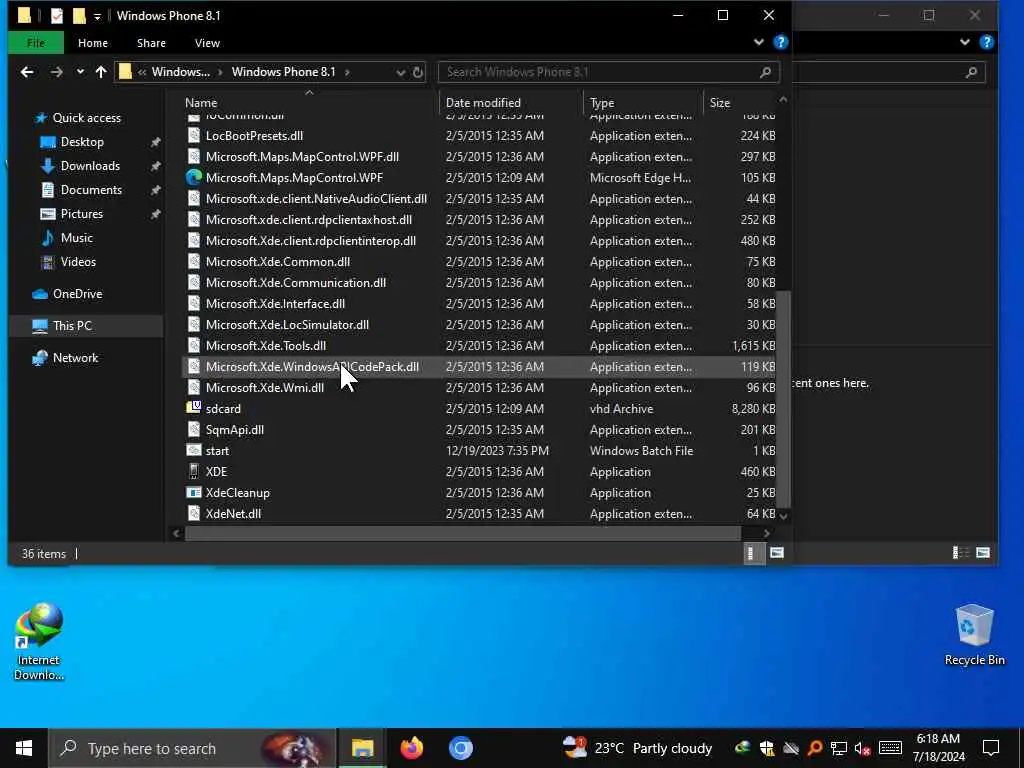Open the Recent locations dropdown arrow
The height and width of the screenshot is (768, 1024).
80,72
